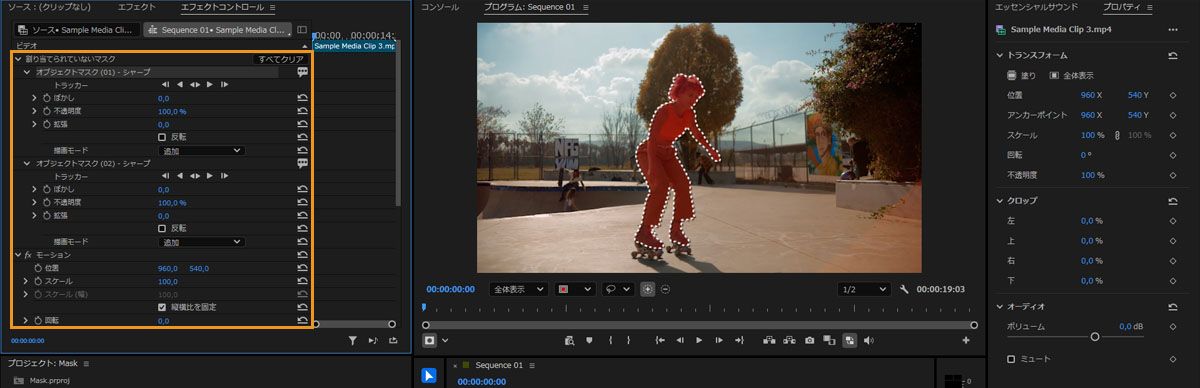Open the Project: Mask panel header
Image resolution: width=1200 pixels, height=388 pixels.
[42, 363]
